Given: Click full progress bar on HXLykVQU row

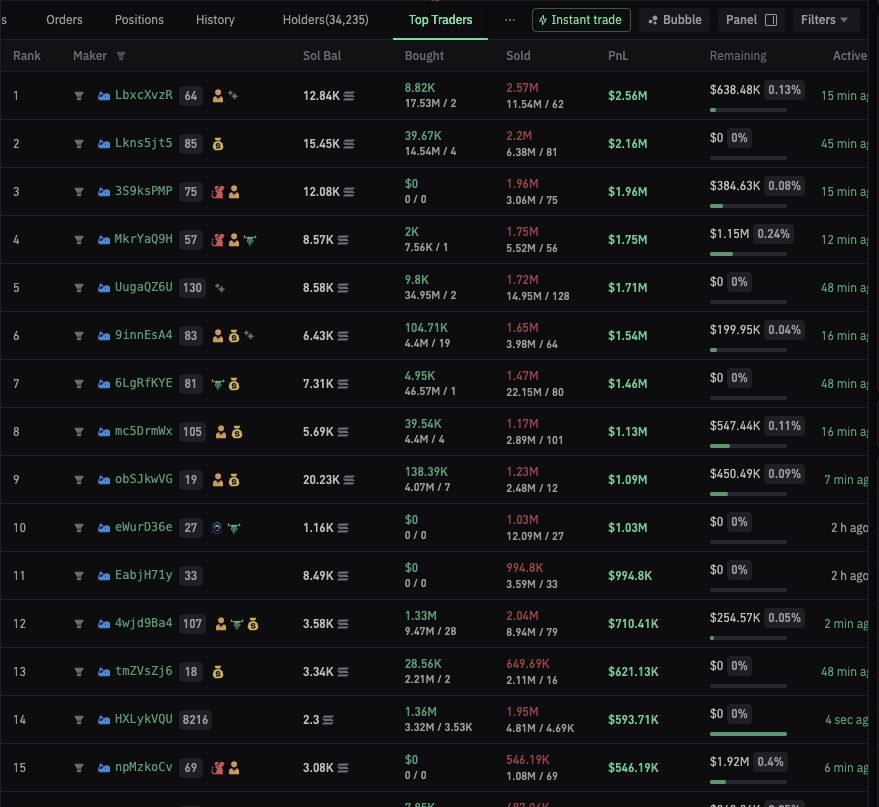Looking at the screenshot, I should (748, 734).
